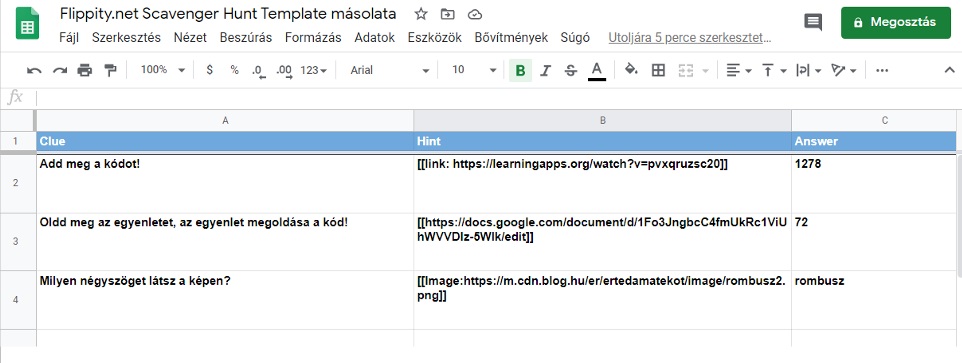
Task: Open the Bővítmények menu
Action: point(511,38)
